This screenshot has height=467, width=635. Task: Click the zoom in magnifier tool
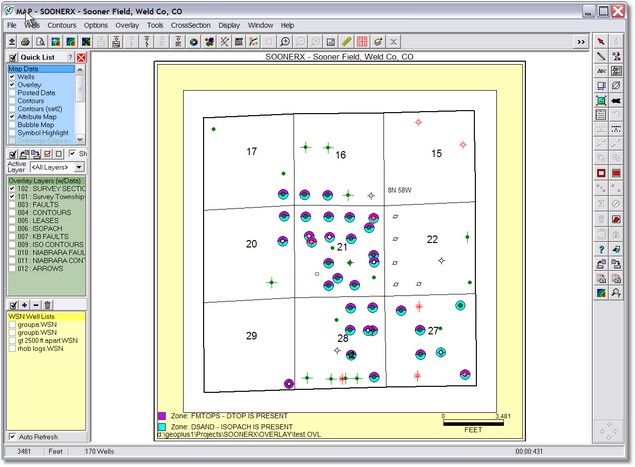286,42
